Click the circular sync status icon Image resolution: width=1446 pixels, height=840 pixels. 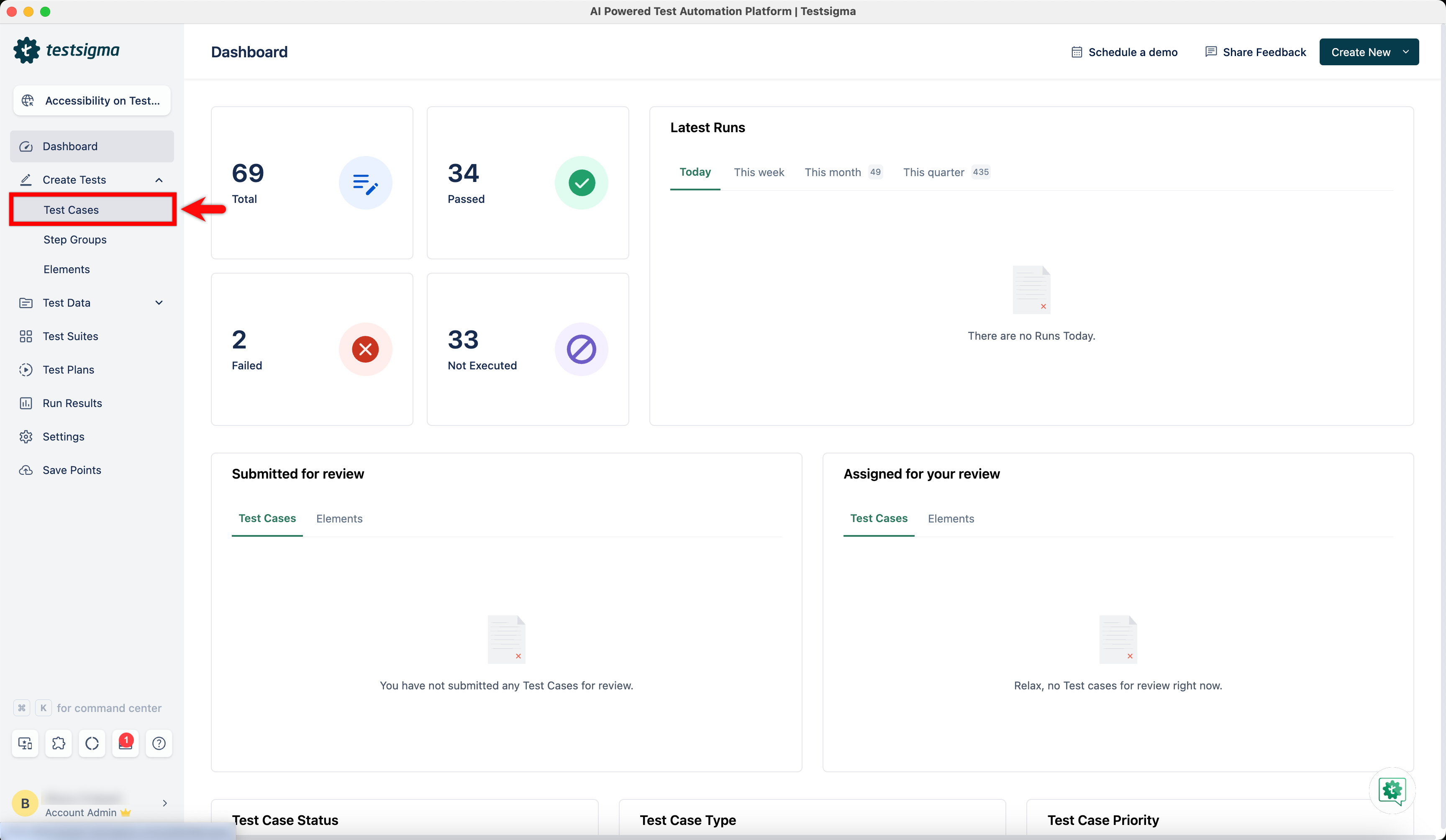pyautogui.click(x=92, y=743)
